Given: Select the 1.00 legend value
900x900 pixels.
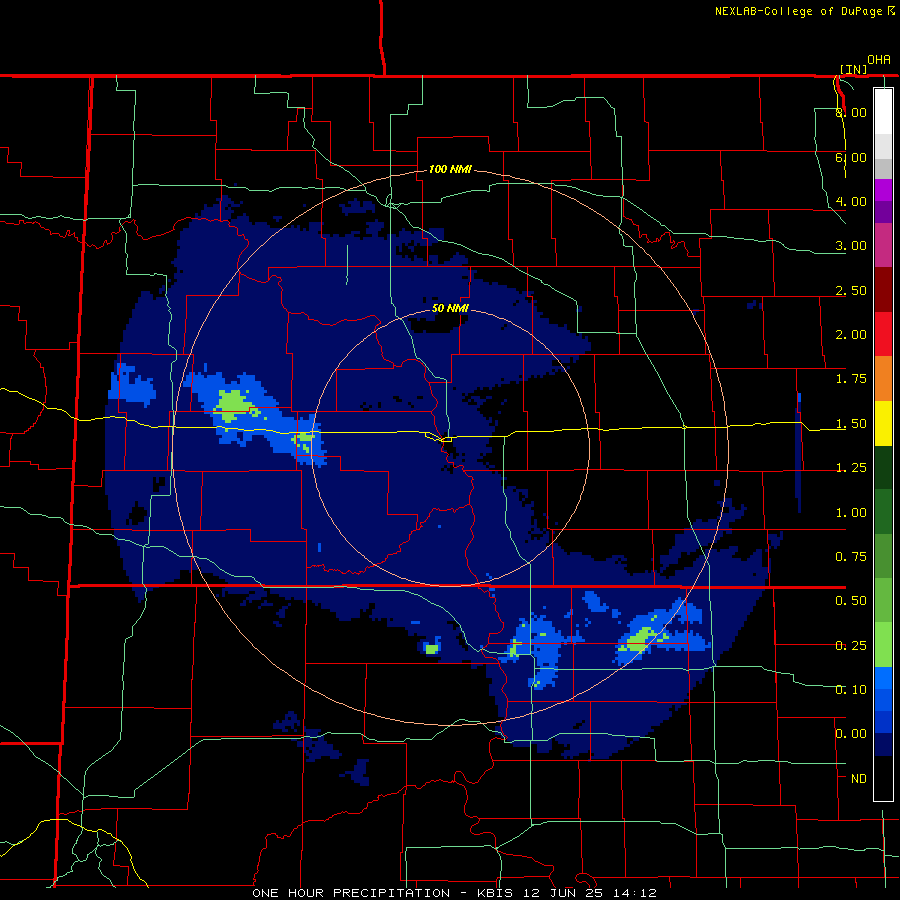Looking at the screenshot, I should click(851, 513).
